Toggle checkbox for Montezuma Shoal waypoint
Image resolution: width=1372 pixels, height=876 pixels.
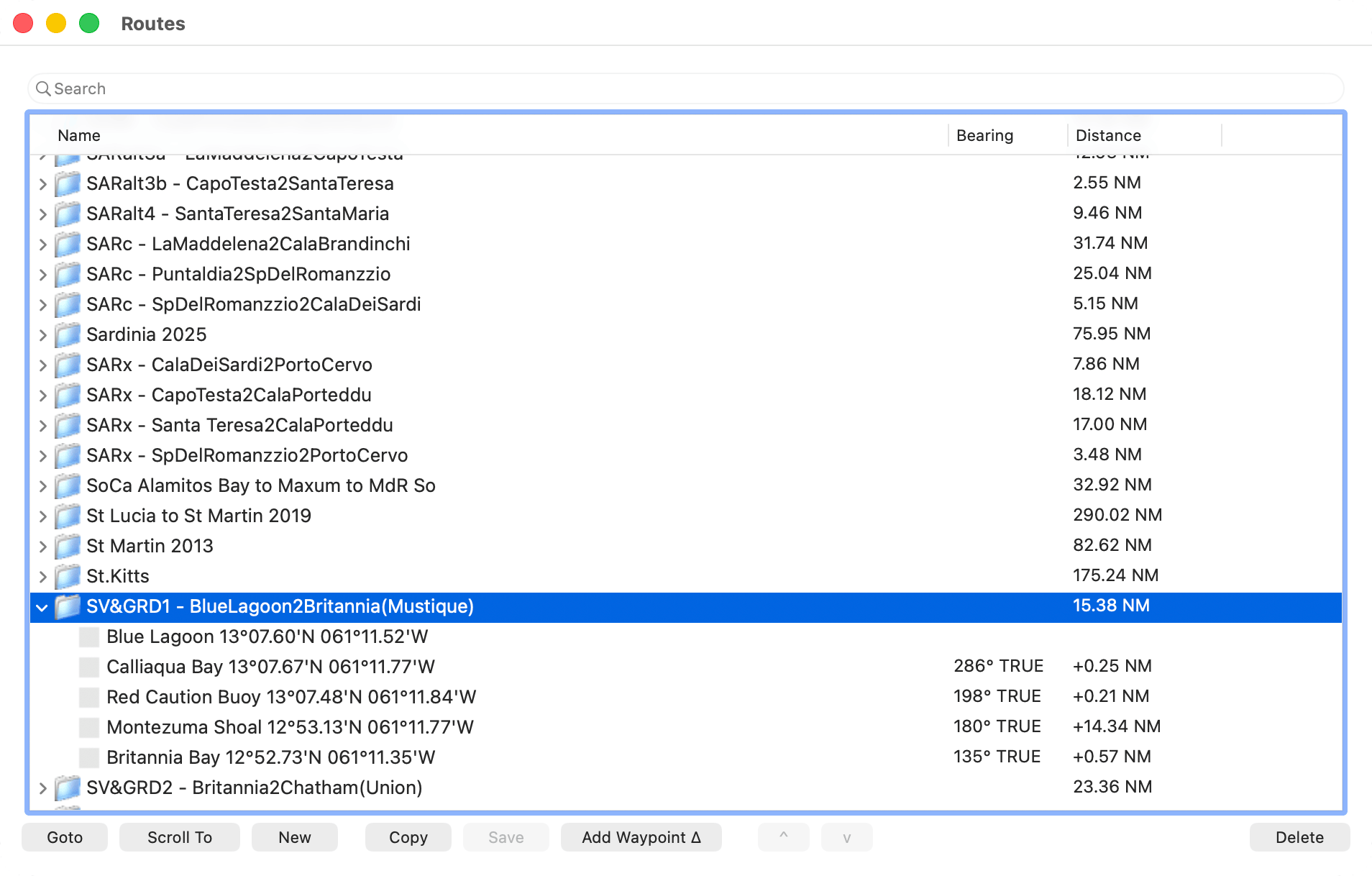89,728
